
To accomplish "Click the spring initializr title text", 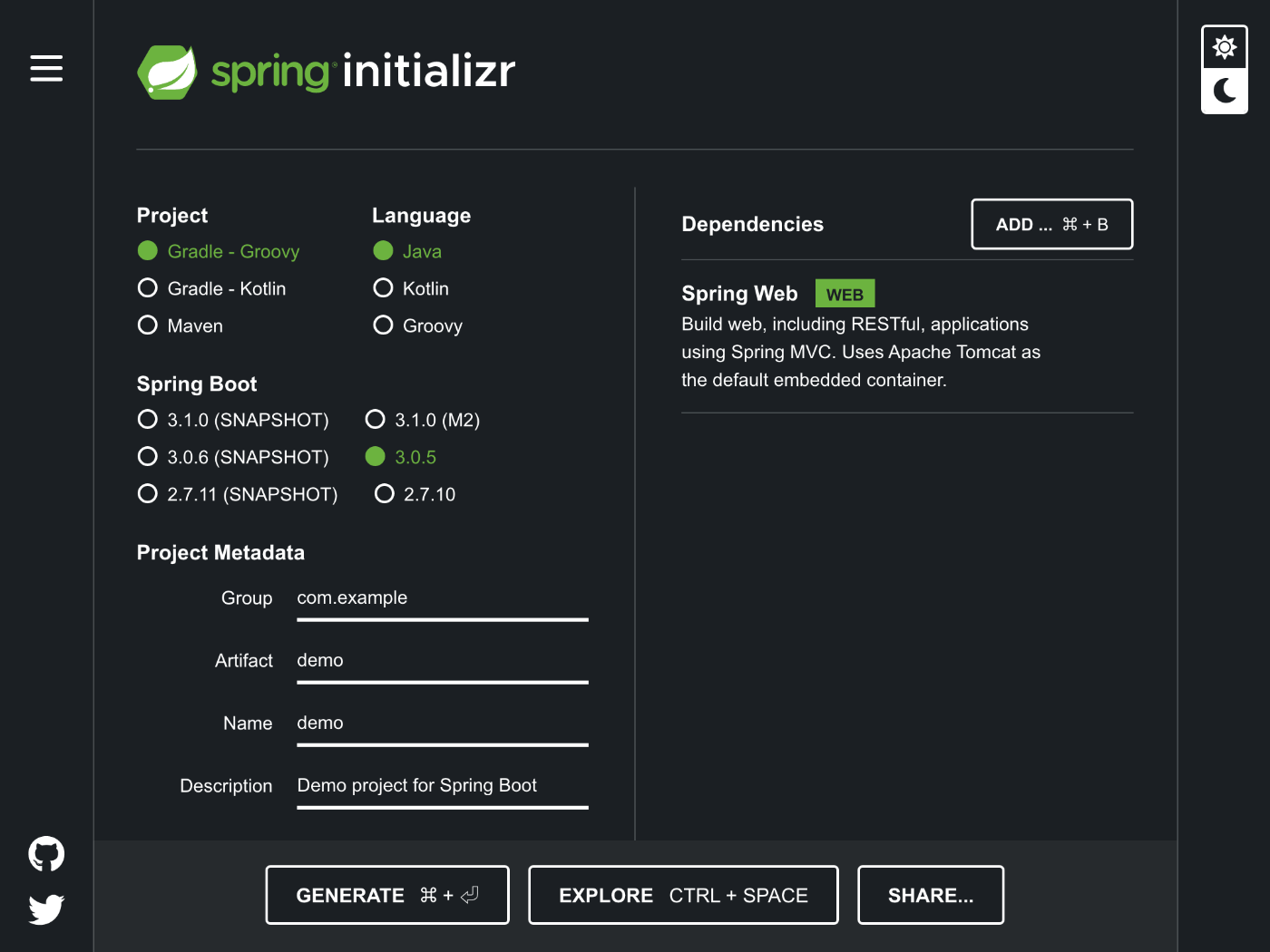I will point(363,71).
